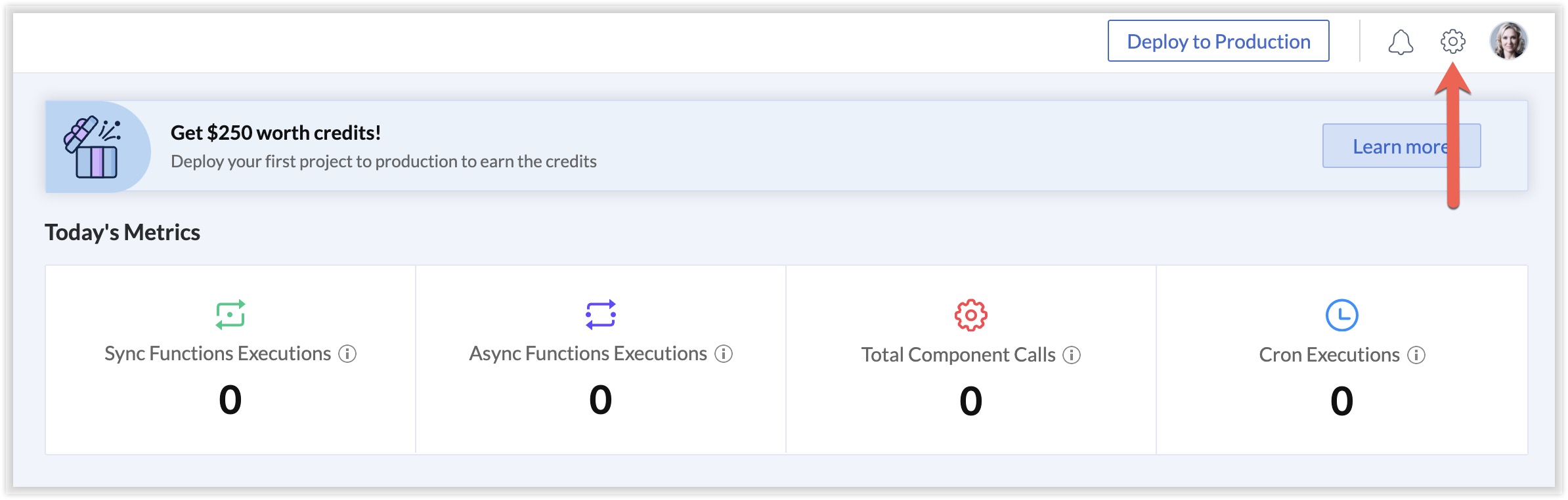
Task: Click the blue Cron Executions clock icon
Action: pos(1341,315)
